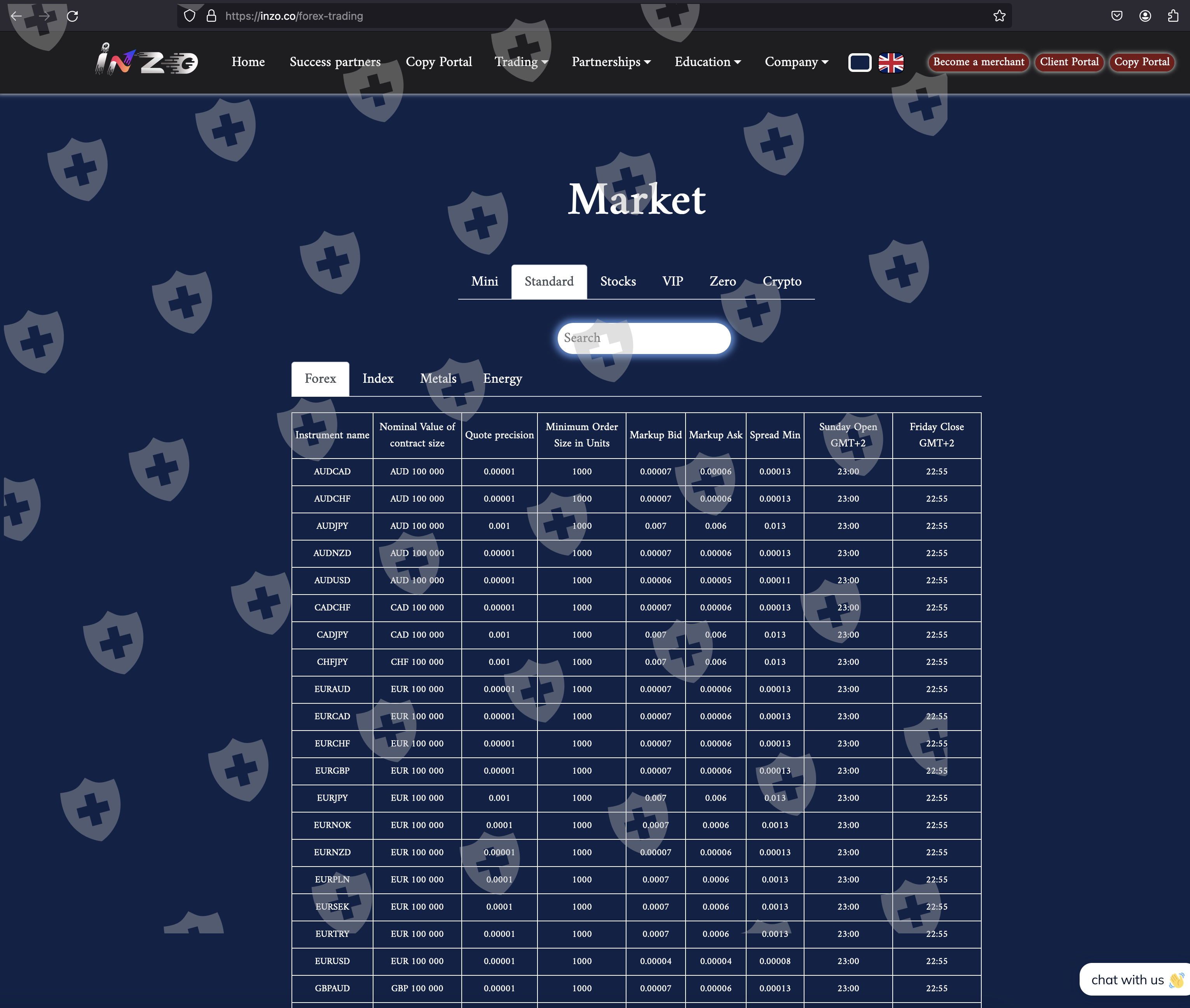
Task: Reload the page with refresh icon
Action: 73,16
